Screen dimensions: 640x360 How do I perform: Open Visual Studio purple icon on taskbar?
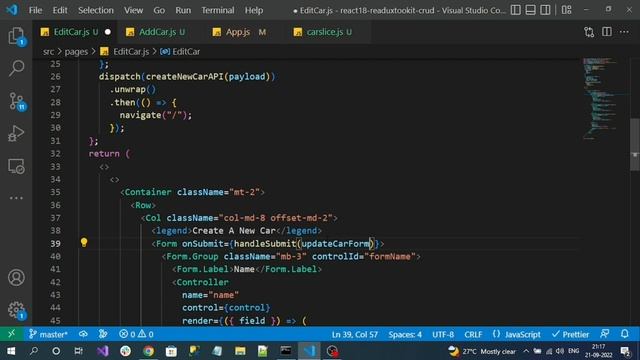[x=102, y=351]
